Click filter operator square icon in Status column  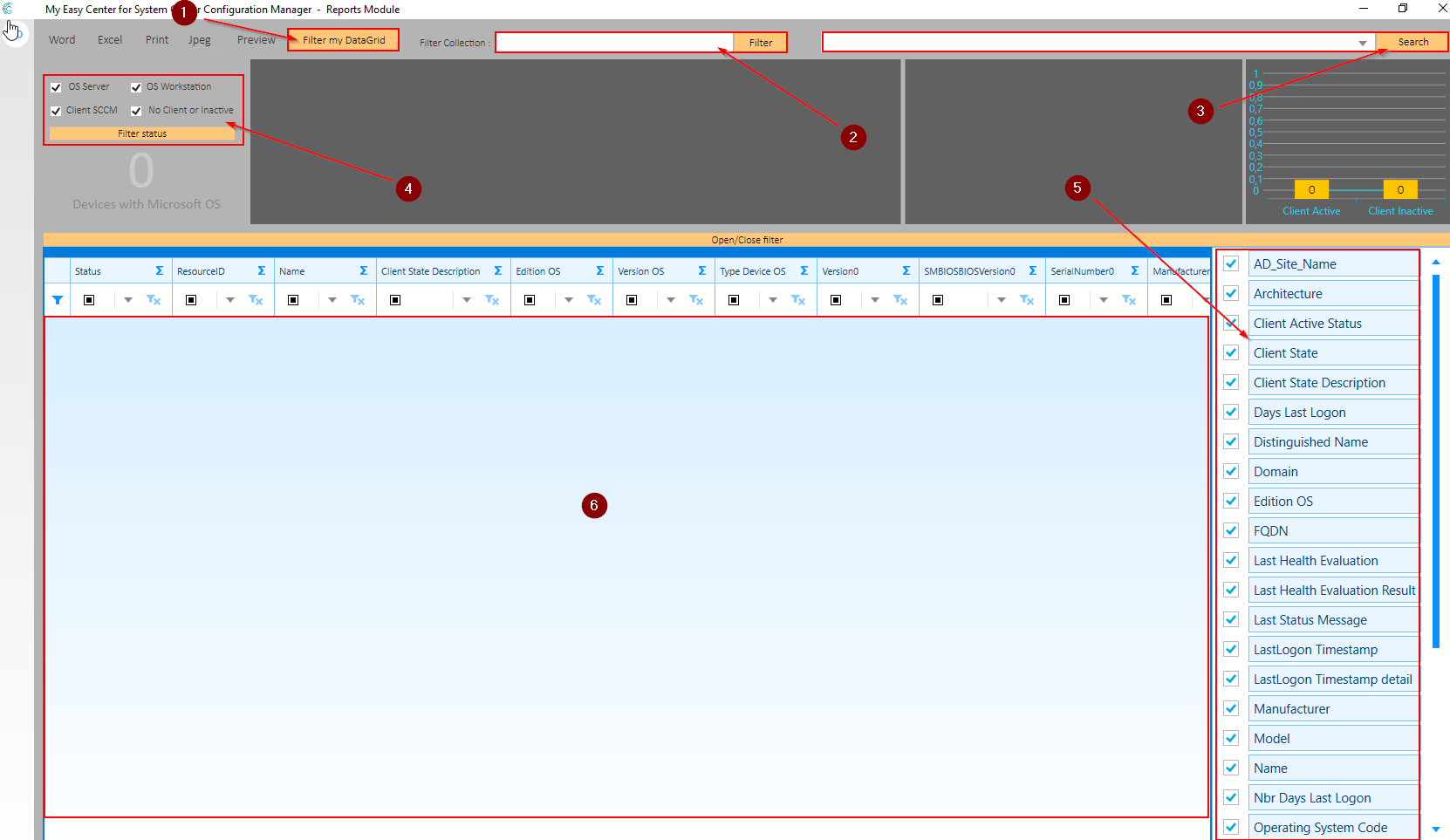point(89,300)
